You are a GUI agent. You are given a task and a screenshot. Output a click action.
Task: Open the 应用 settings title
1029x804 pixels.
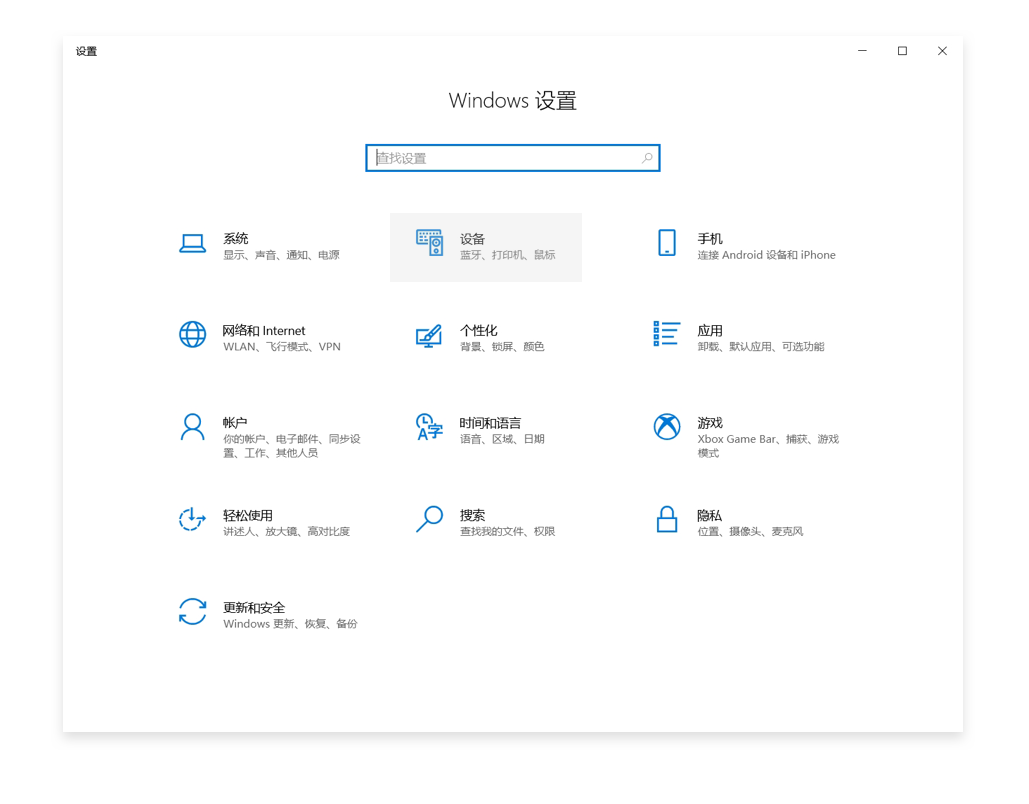coord(710,331)
